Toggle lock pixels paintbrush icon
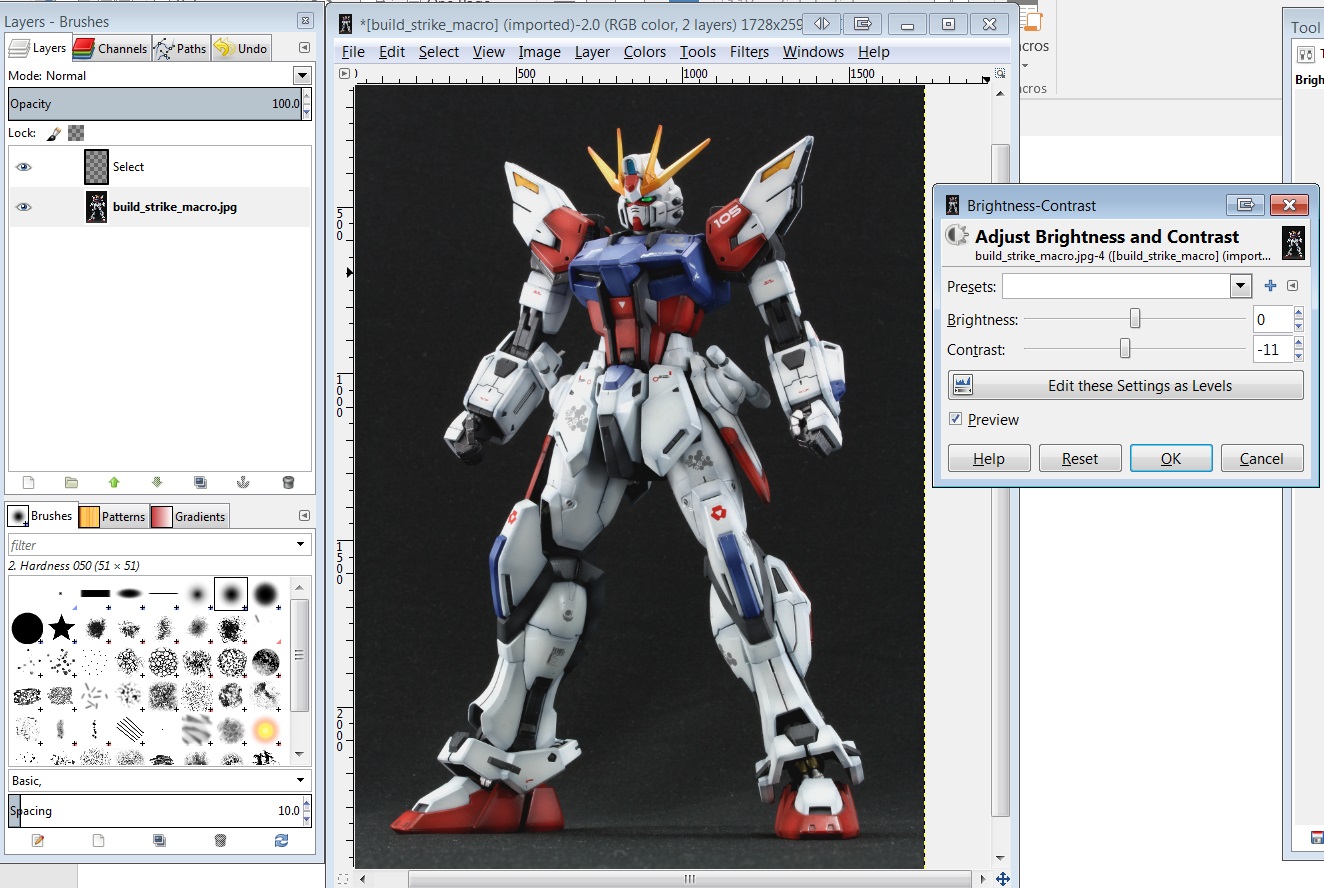 point(54,132)
